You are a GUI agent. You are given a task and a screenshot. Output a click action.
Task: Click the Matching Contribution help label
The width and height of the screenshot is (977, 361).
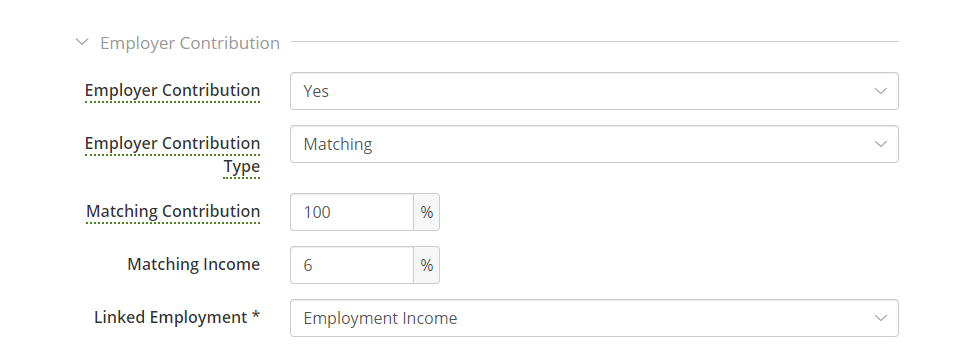pos(173,211)
